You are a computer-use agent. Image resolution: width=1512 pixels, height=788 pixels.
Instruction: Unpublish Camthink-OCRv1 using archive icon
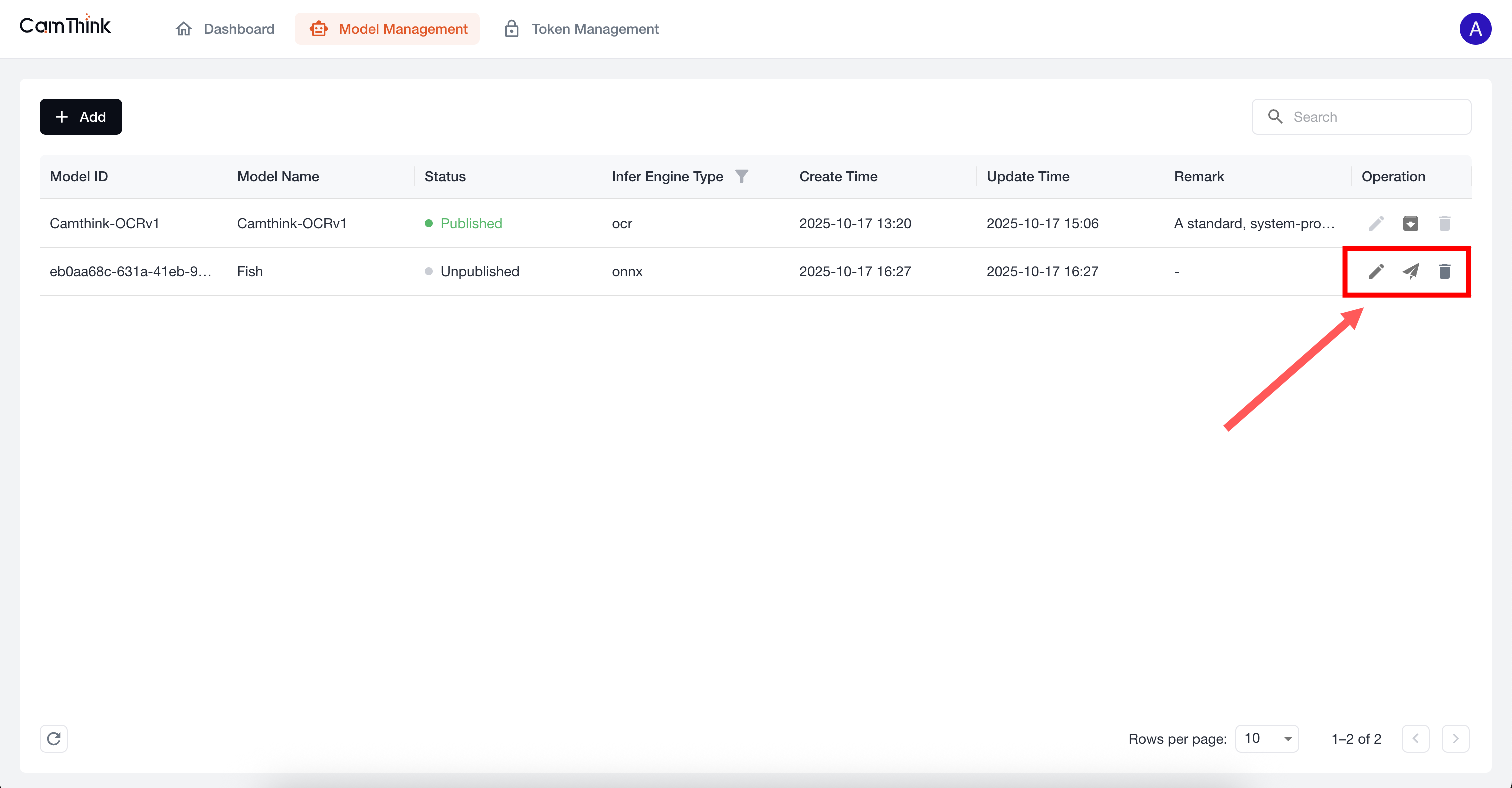click(x=1410, y=223)
